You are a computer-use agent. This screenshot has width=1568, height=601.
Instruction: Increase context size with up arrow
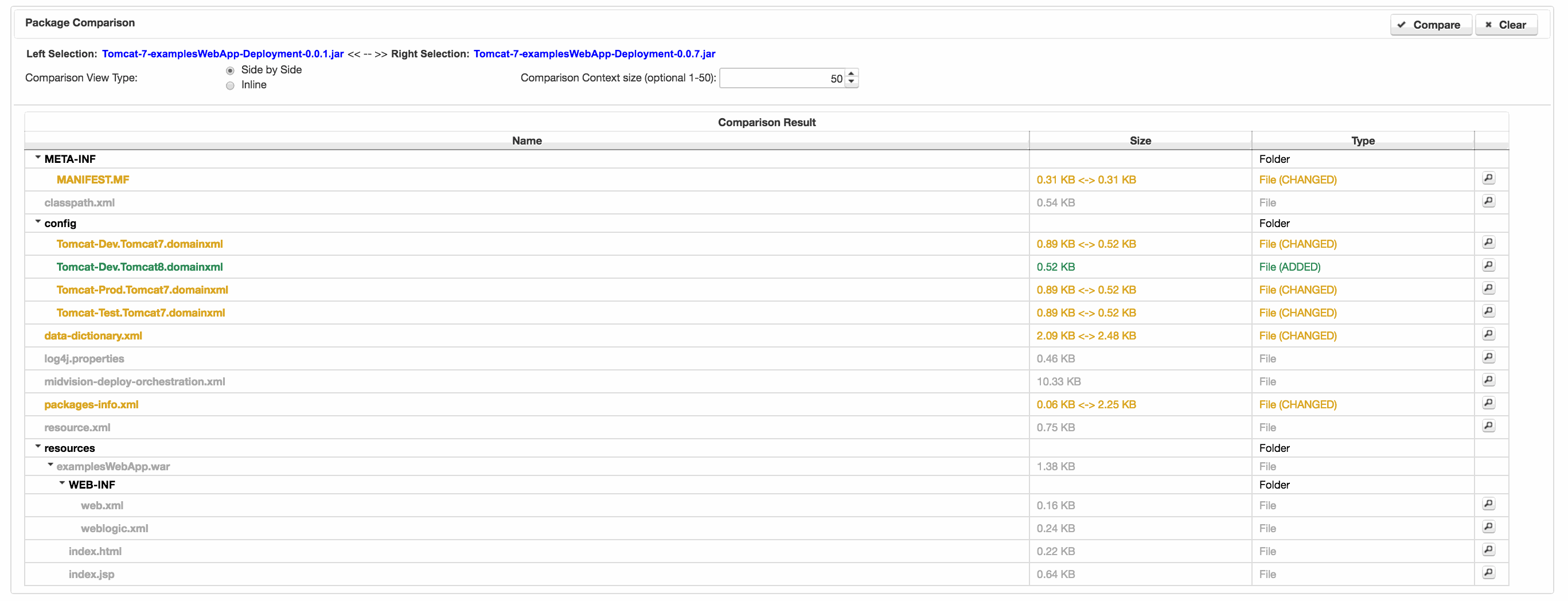pyautogui.click(x=852, y=73)
